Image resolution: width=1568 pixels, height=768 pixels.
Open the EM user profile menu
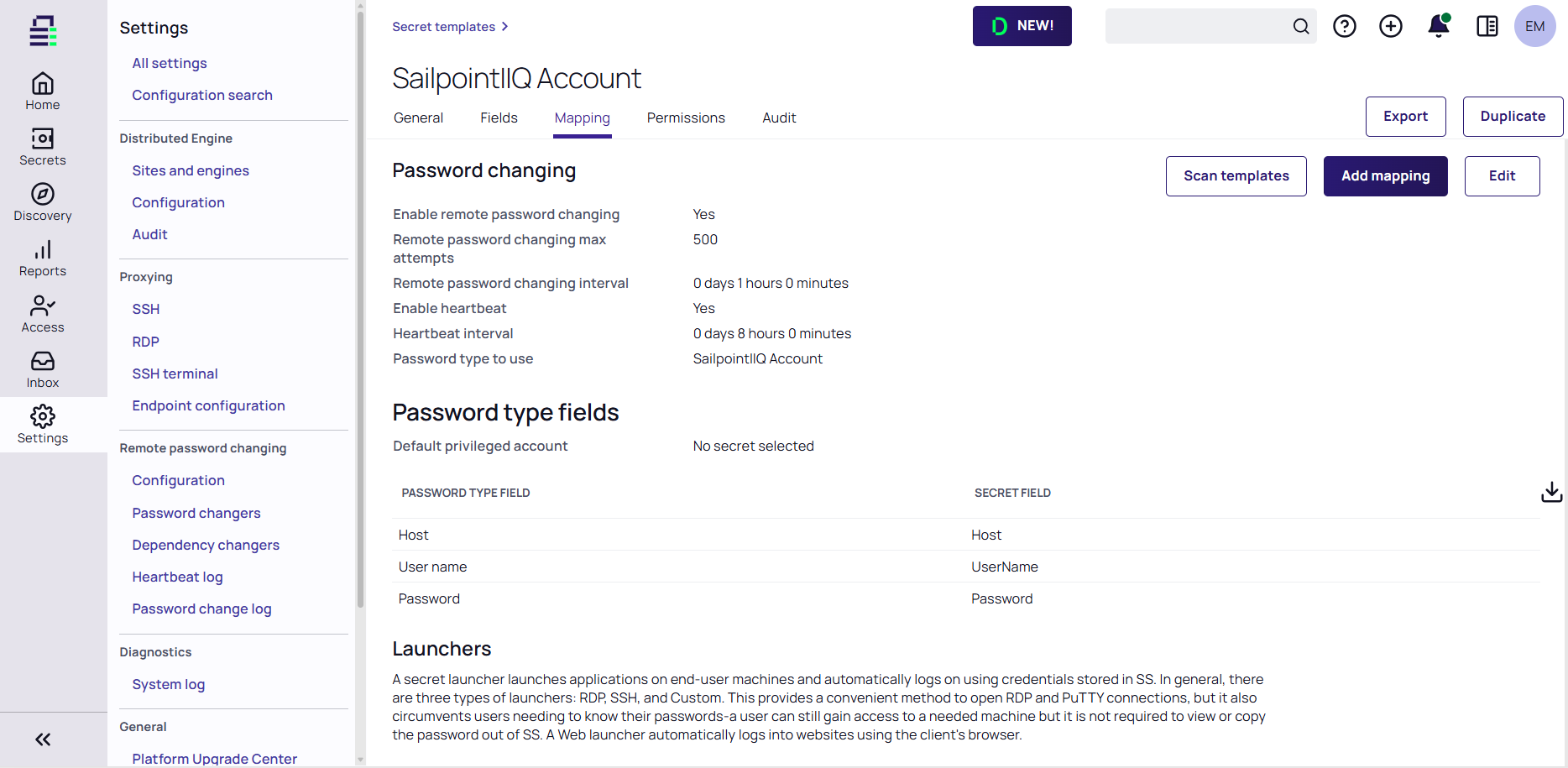1534,26
